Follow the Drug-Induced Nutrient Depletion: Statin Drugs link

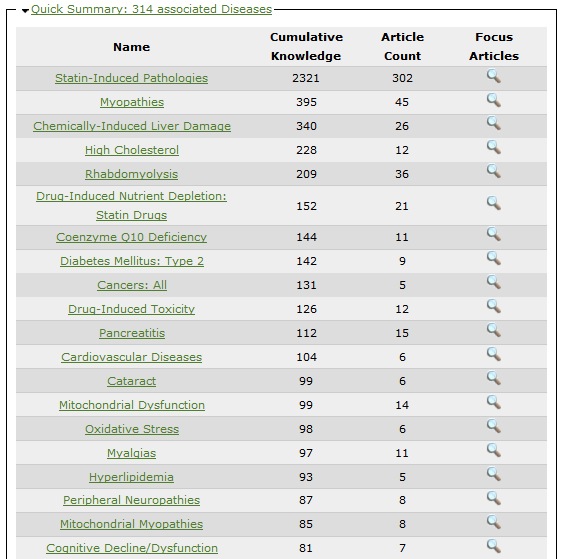click(131, 205)
